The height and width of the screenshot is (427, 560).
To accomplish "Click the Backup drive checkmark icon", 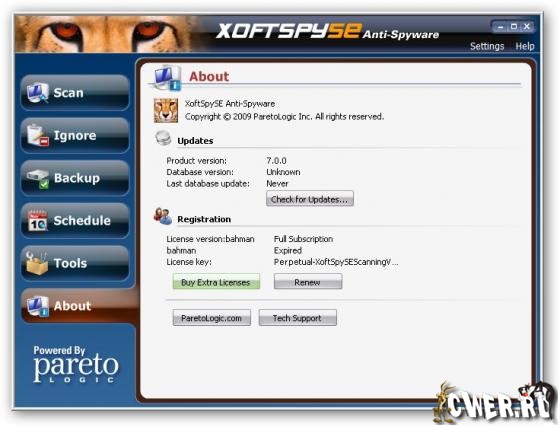I will point(38,179).
